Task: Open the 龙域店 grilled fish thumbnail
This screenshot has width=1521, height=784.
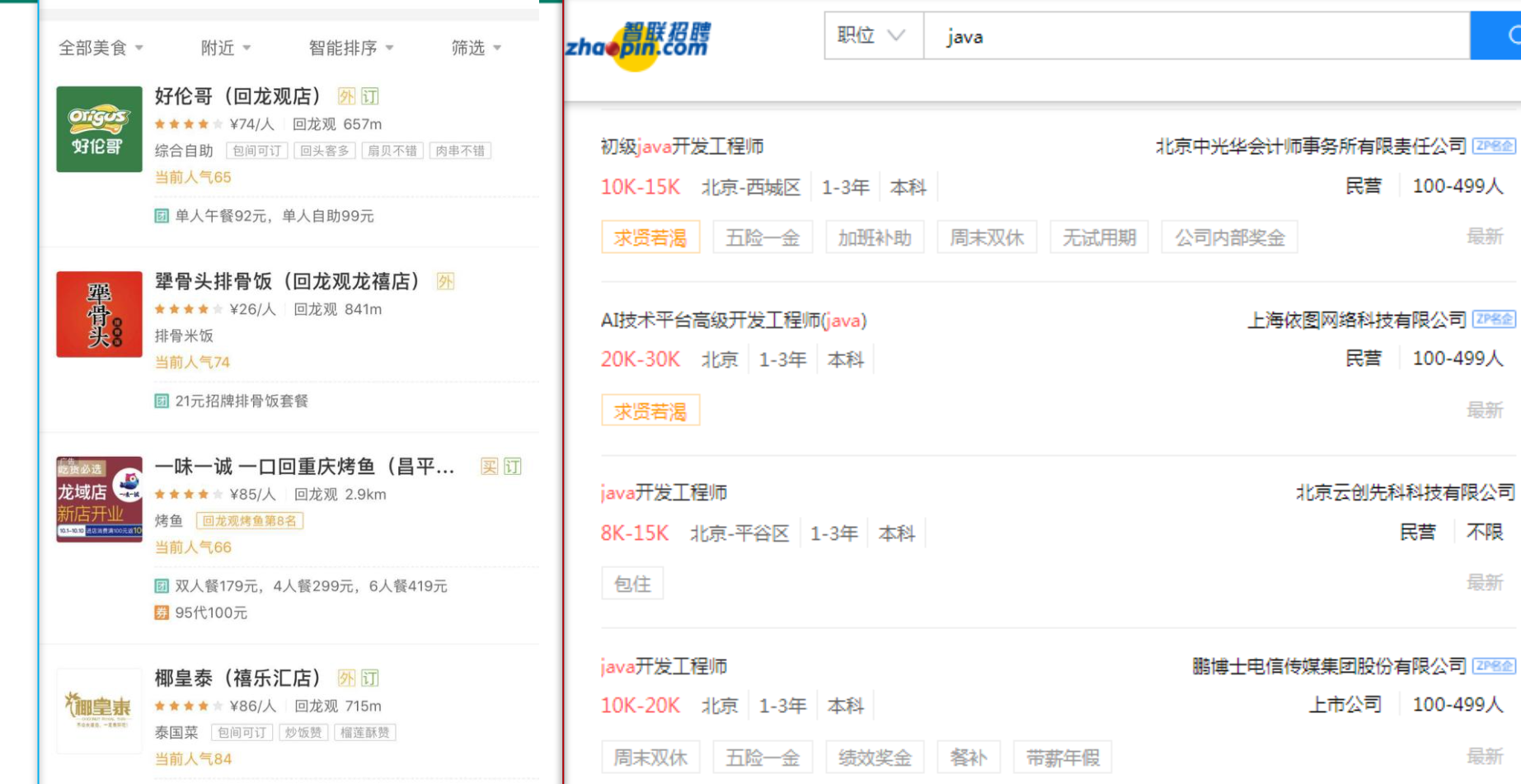Action: [99, 499]
